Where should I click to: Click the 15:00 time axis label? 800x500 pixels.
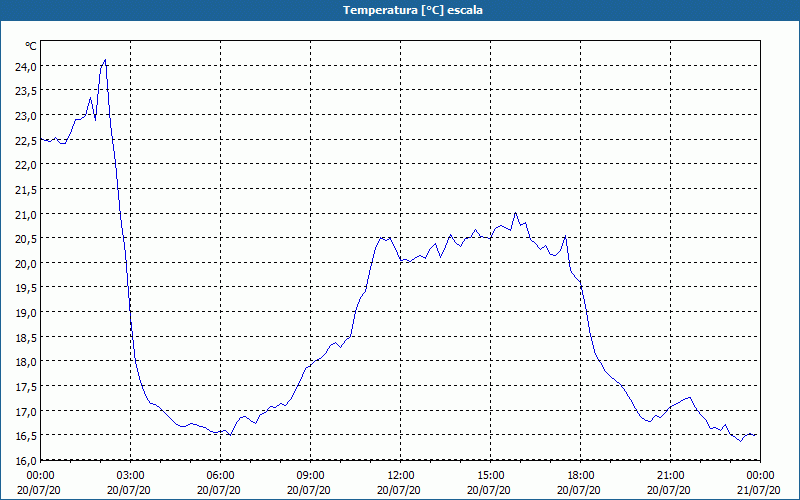tap(491, 476)
